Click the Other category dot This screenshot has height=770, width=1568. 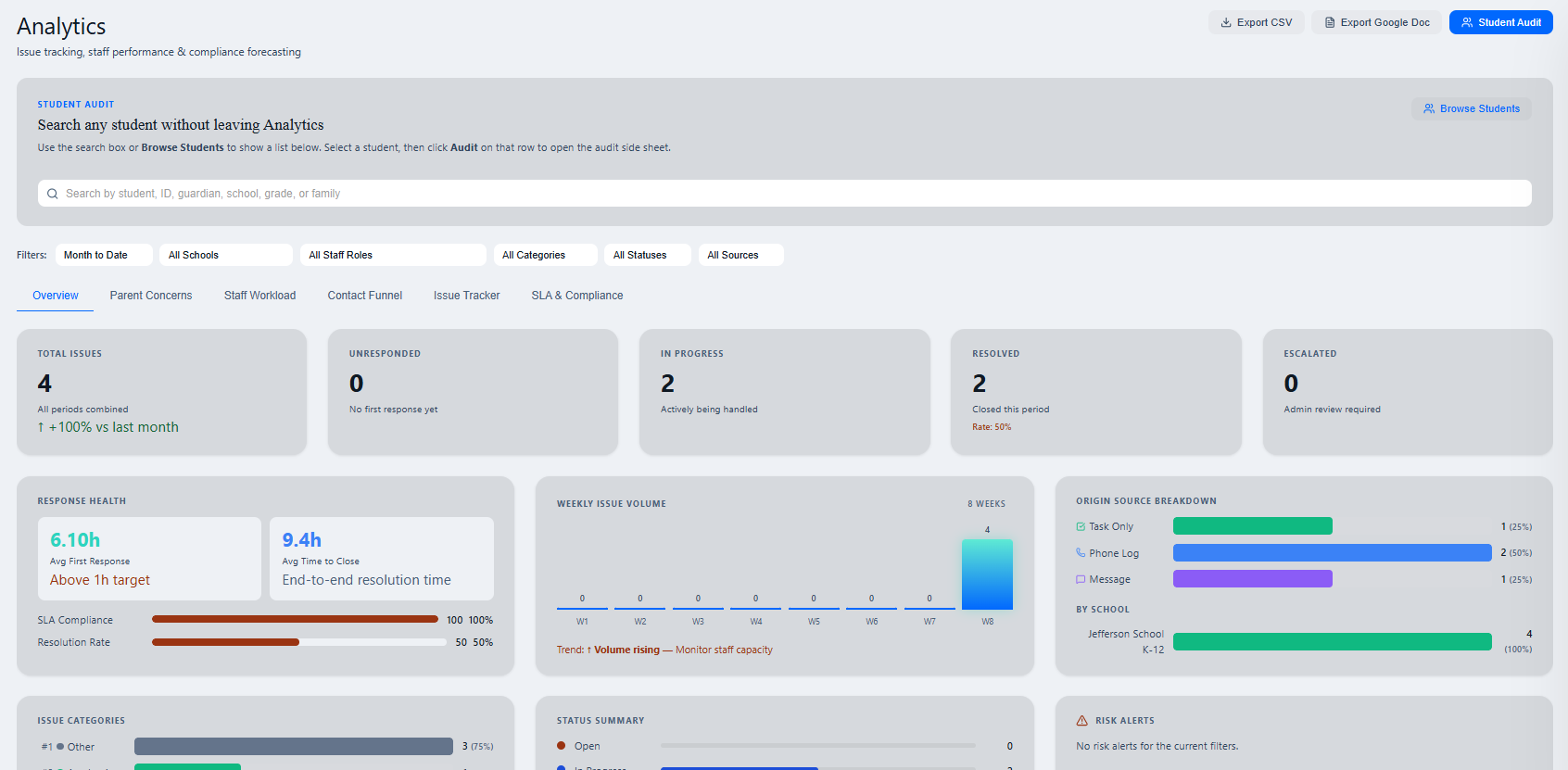click(60, 746)
